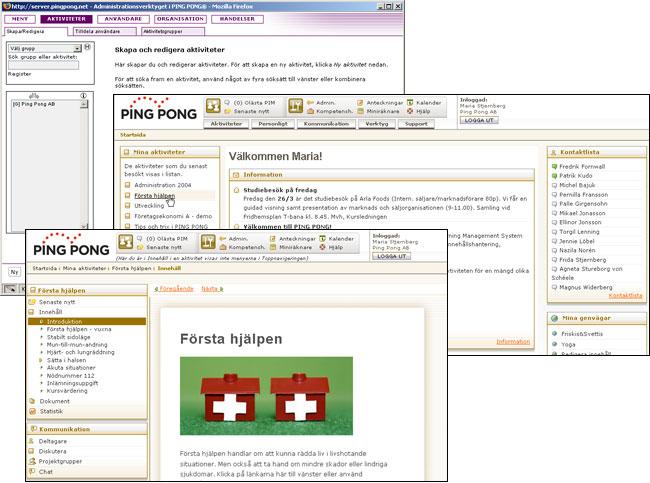Open Senaste nytt in Välkommen window toolbar
650x483 pixels.
click(x=247, y=111)
